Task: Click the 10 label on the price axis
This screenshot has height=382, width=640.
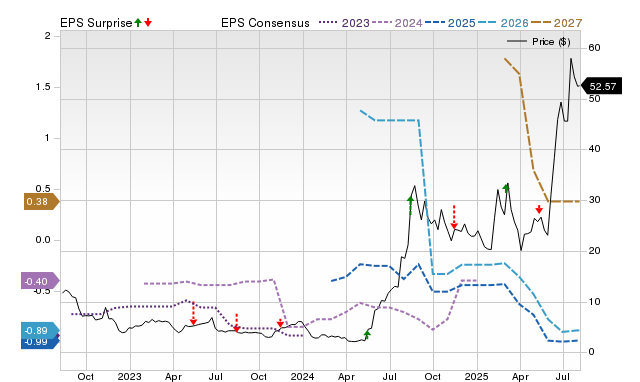Action: pos(594,302)
